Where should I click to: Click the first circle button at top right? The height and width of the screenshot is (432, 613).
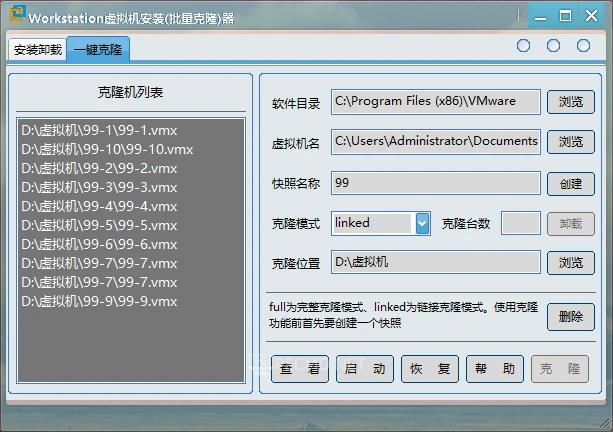click(x=523, y=46)
